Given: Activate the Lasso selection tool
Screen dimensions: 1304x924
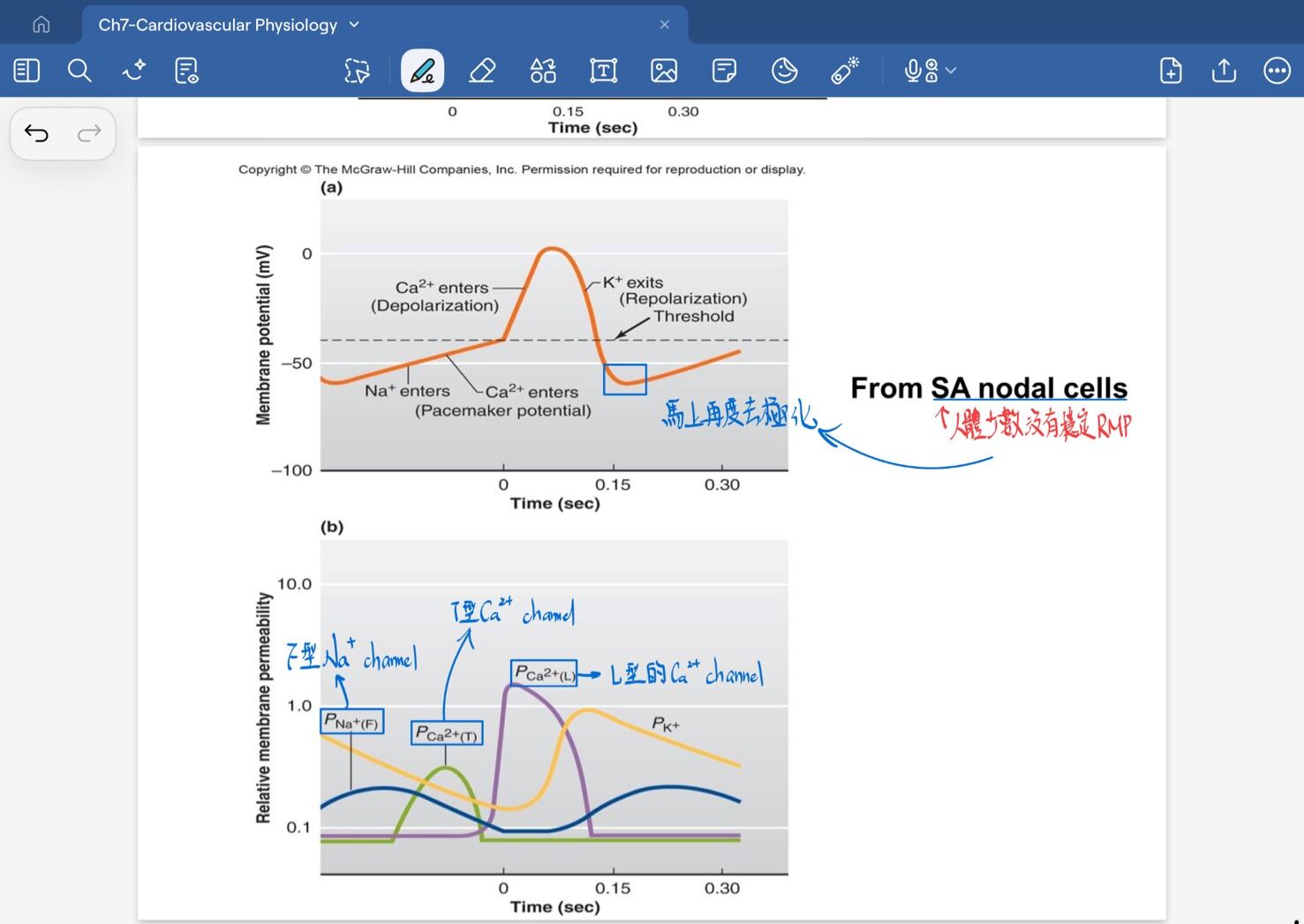Looking at the screenshot, I should pos(357,71).
